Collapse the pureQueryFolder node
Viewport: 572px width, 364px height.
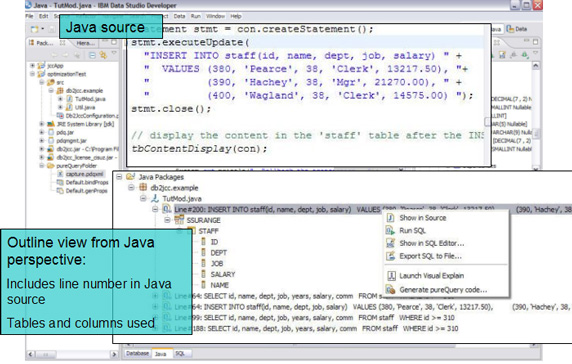coord(42,166)
